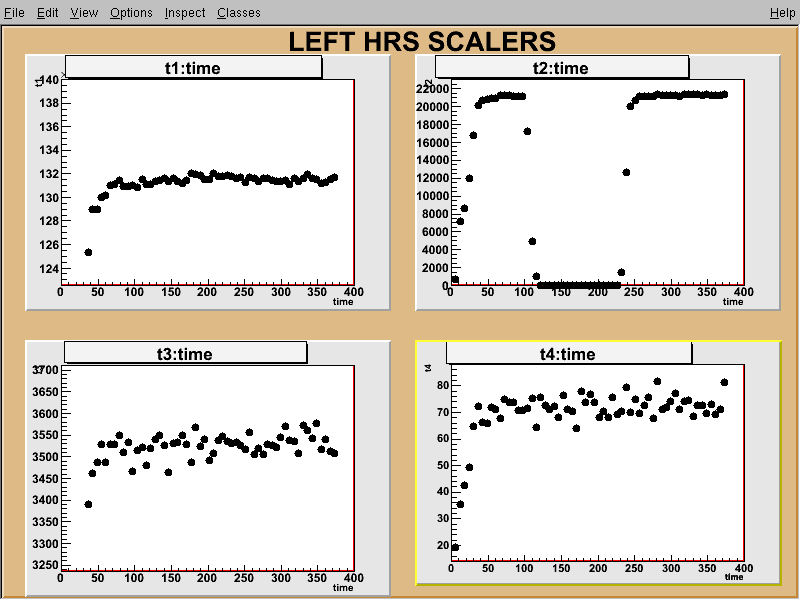
Task: Click the 3500 y-axis label in the t3 plot
Action: point(45,457)
